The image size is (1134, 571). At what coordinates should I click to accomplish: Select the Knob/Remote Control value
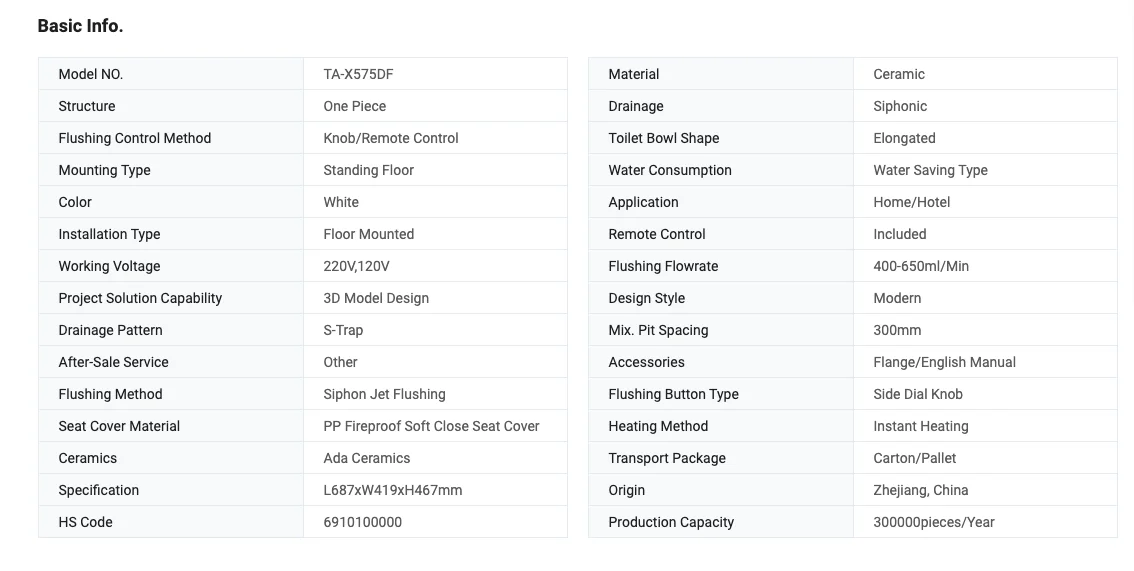(x=391, y=138)
